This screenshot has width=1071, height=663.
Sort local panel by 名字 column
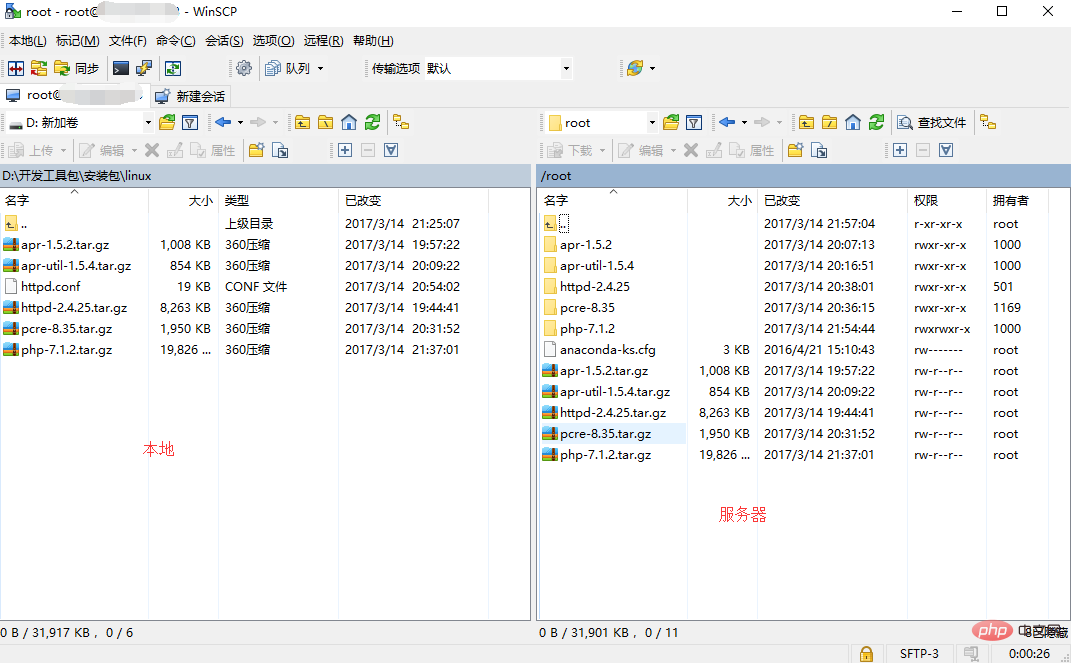pos(74,200)
